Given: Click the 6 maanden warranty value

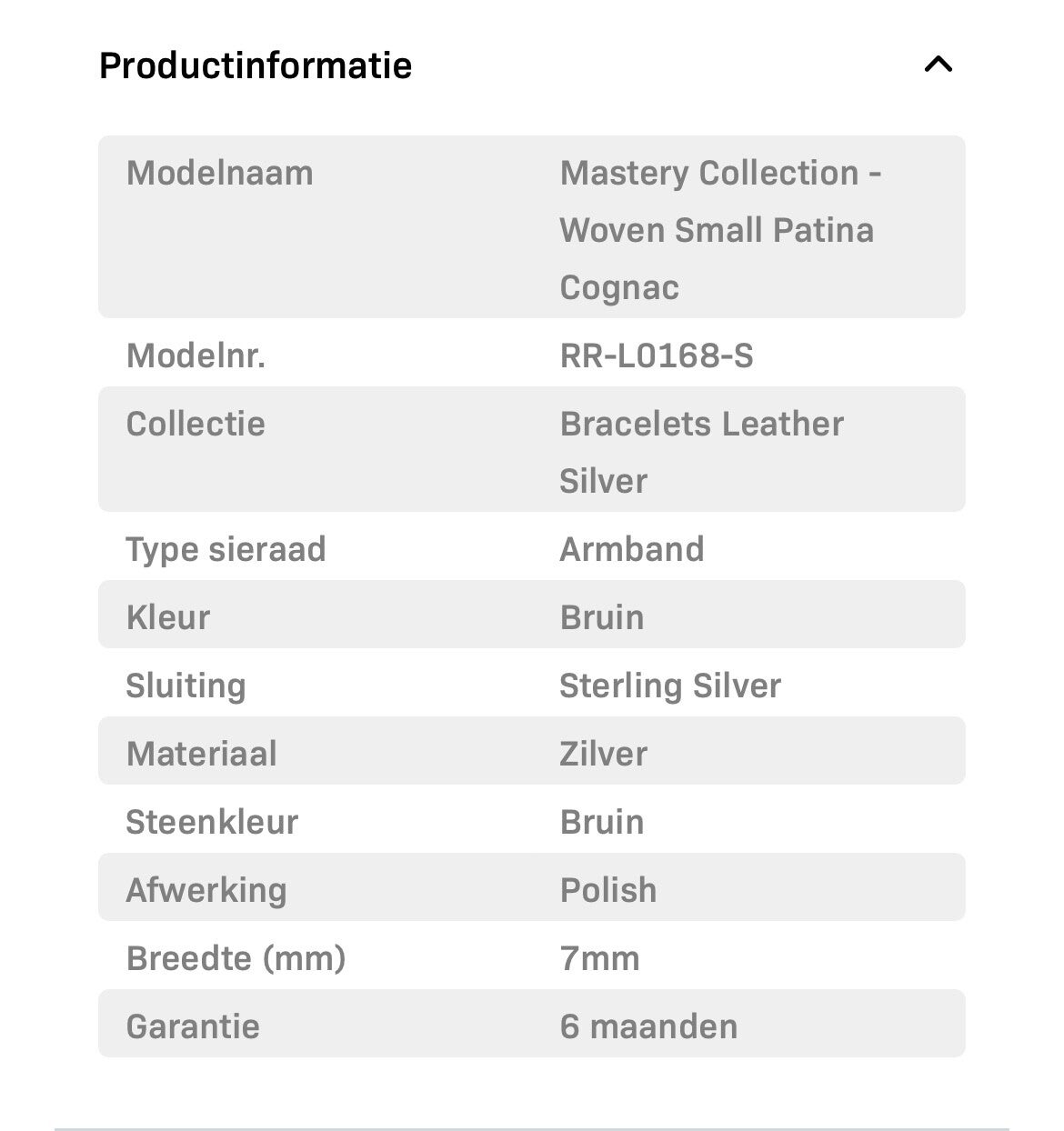Looking at the screenshot, I should pos(648,1026).
